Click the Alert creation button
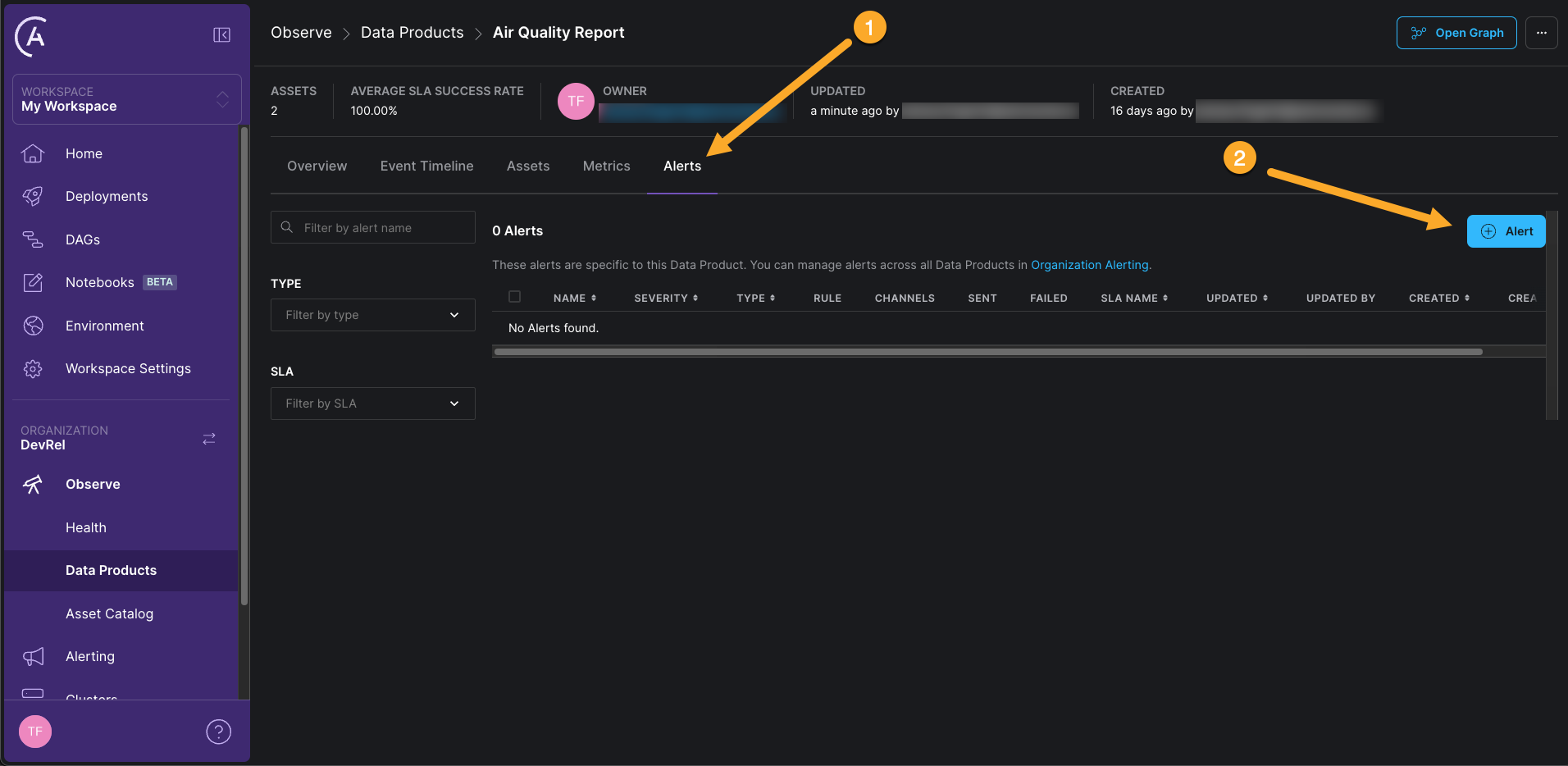The height and width of the screenshot is (766, 1568). point(1506,230)
